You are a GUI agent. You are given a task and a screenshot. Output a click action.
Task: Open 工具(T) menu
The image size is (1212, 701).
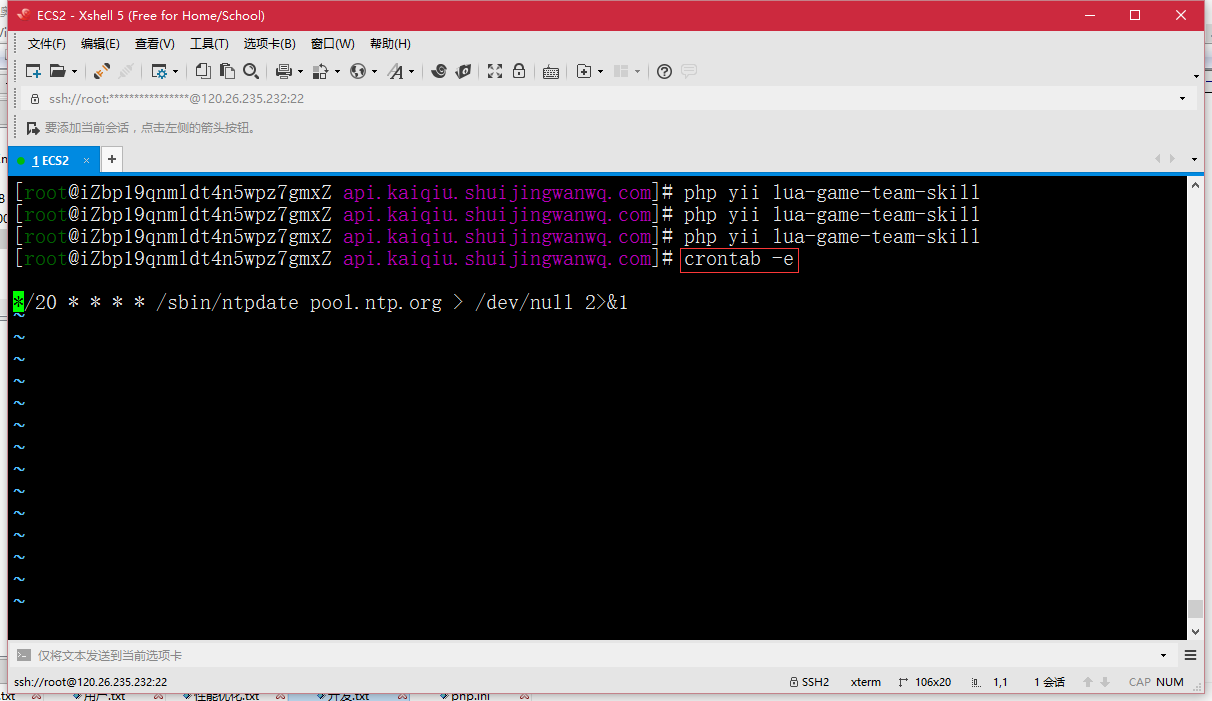click(x=209, y=44)
